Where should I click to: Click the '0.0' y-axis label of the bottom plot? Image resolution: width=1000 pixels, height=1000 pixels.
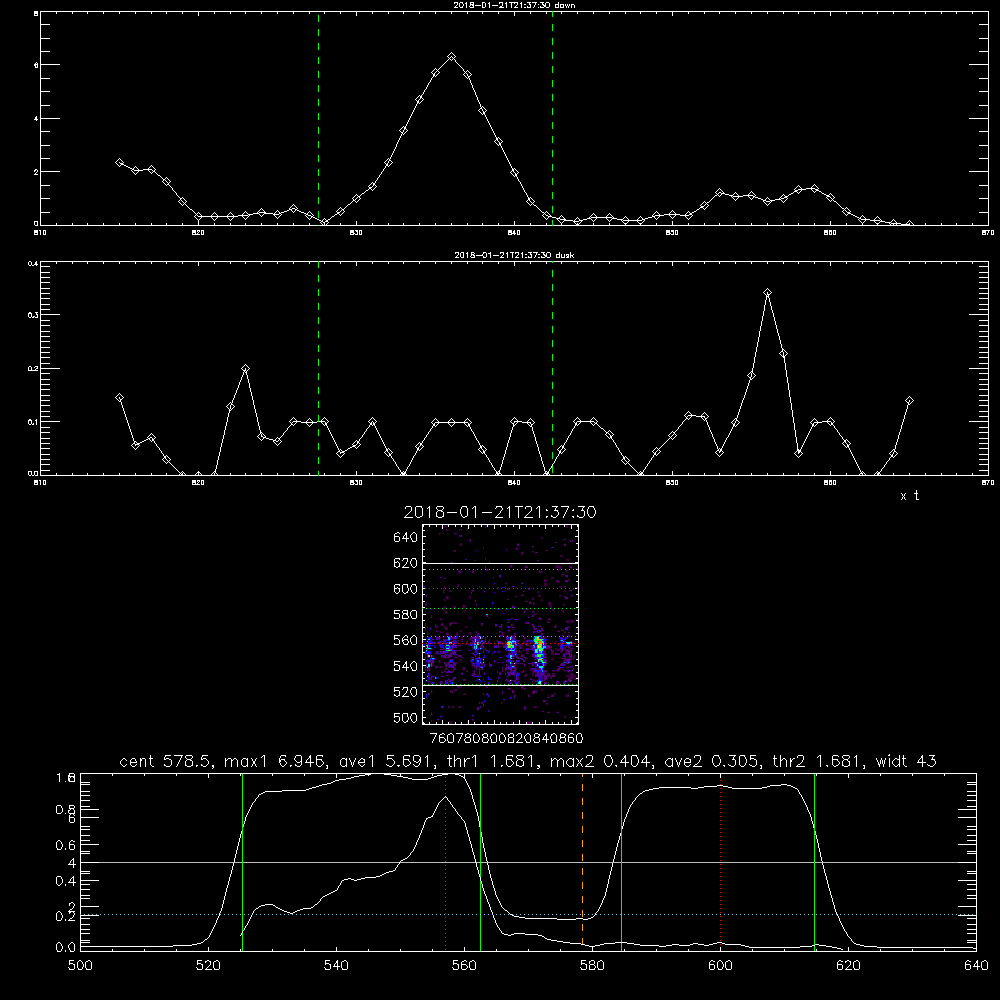66,948
